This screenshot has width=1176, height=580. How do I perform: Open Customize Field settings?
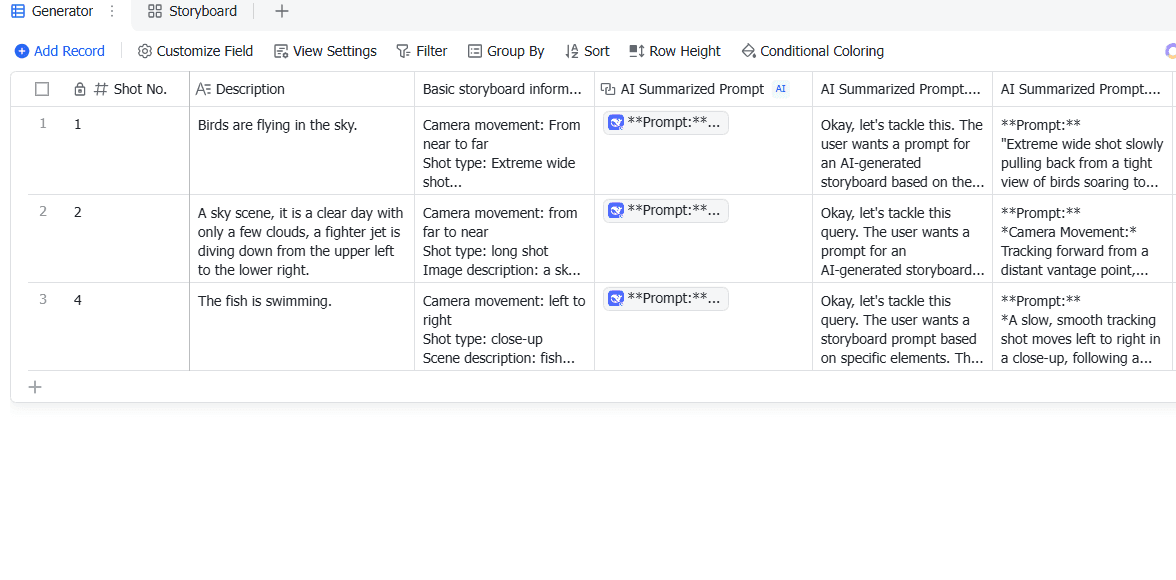(195, 51)
